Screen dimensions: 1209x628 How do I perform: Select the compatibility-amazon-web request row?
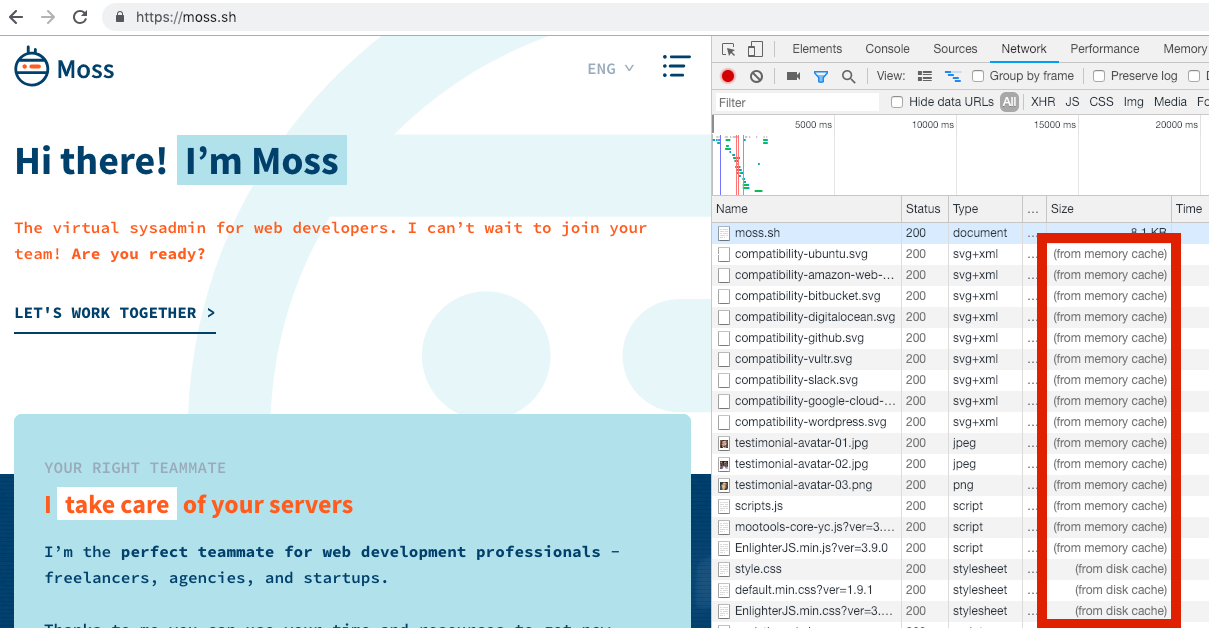tap(960, 275)
